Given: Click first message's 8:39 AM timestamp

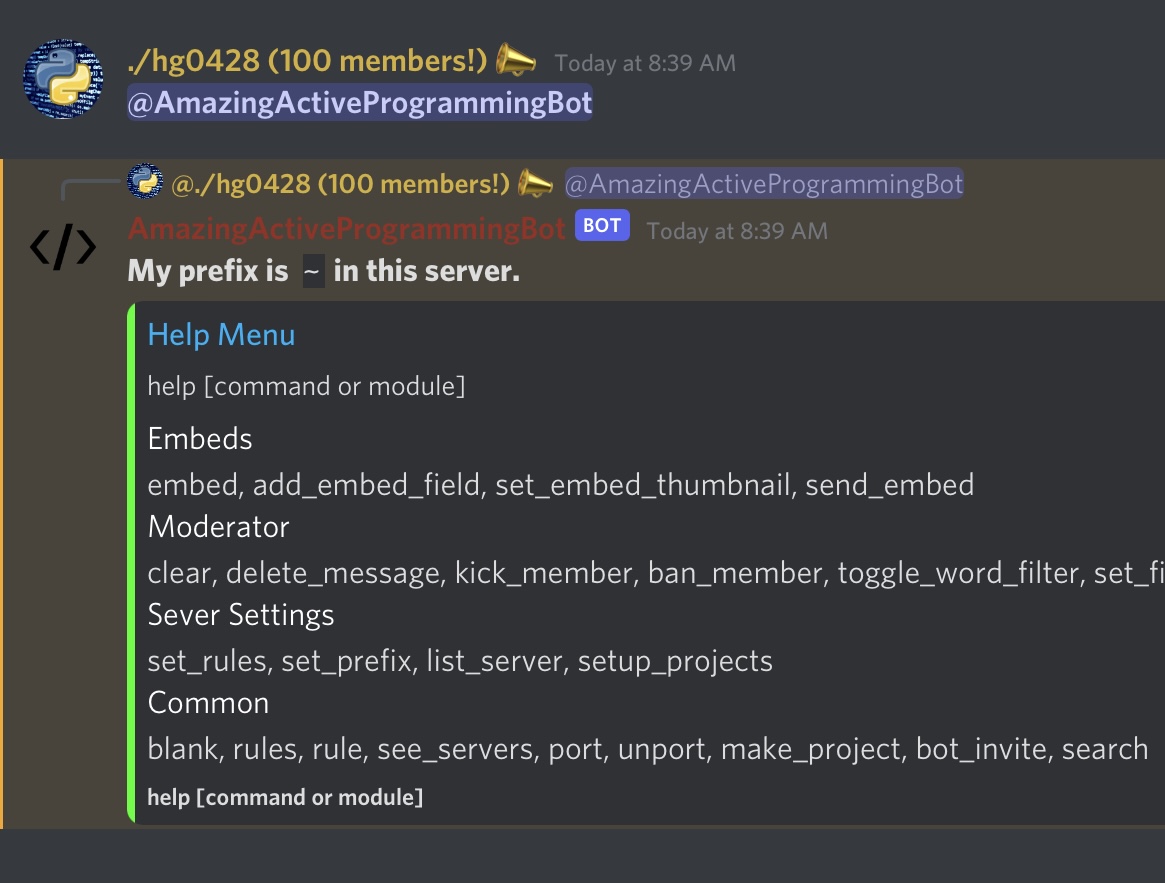Looking at the screenshot, I should point(645,63).
